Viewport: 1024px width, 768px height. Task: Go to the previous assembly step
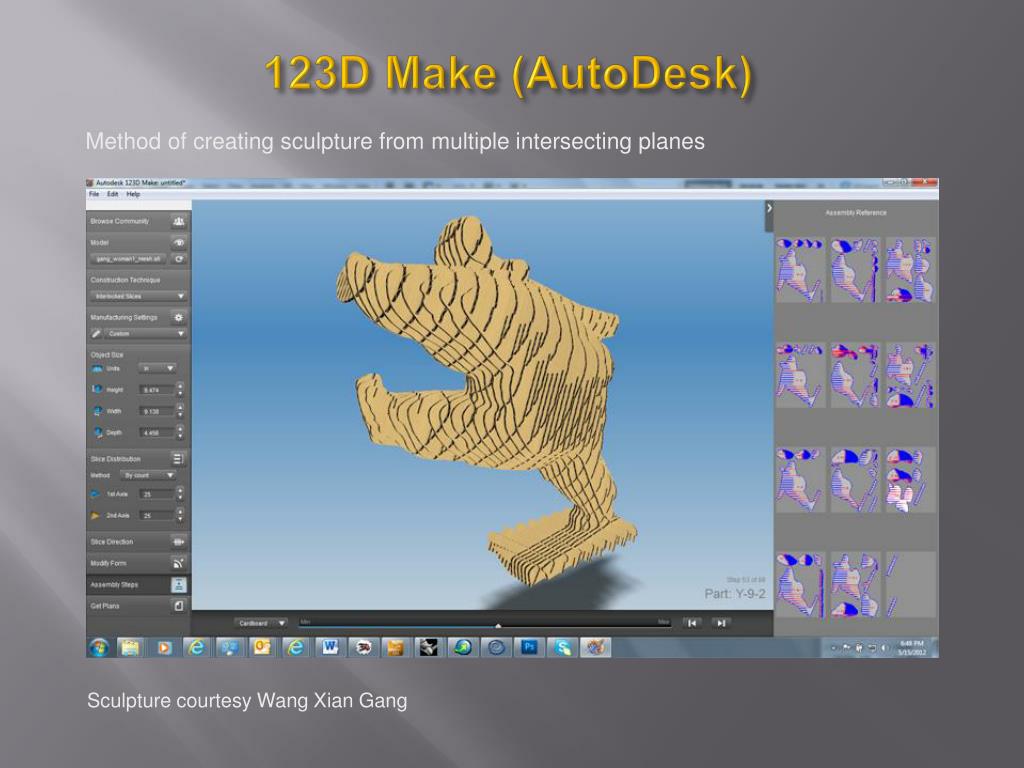click(692, 623)
